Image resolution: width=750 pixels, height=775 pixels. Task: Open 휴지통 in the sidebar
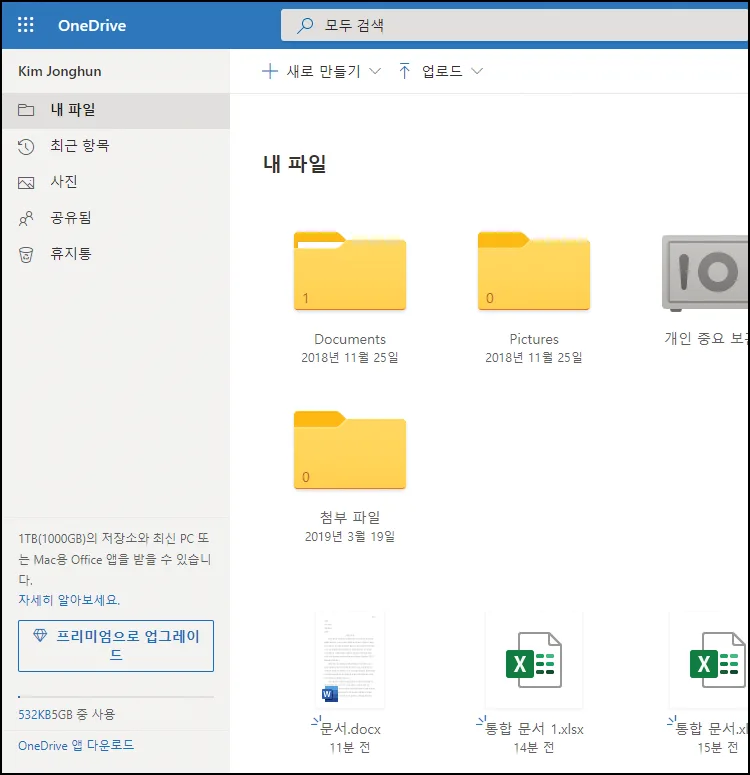tap(116, 254)
